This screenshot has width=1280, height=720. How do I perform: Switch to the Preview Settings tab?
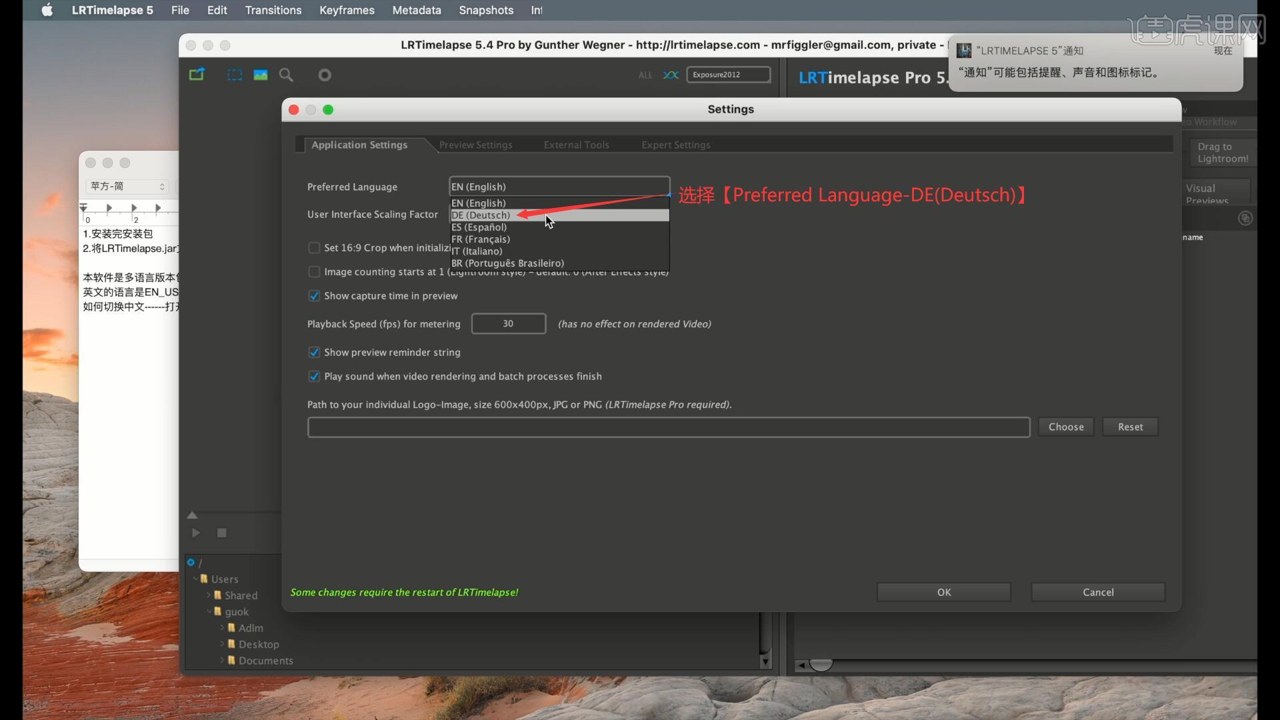coord(475,145)
